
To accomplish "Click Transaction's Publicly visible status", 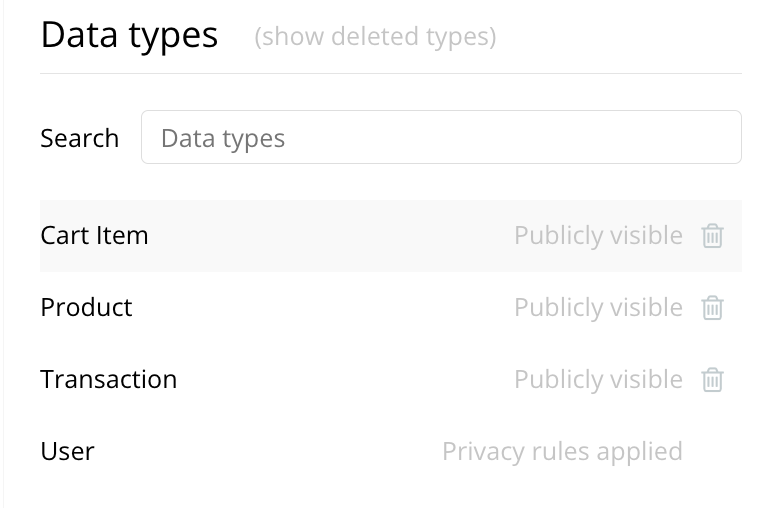I will (x=598, y=380).
